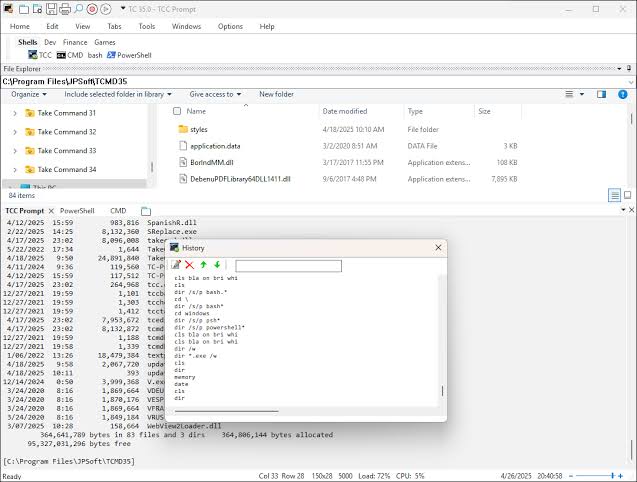Open the tab list dropdown arrow at tab bar right
This screenshot has width=637, height=482.
[x=623, y=210]
